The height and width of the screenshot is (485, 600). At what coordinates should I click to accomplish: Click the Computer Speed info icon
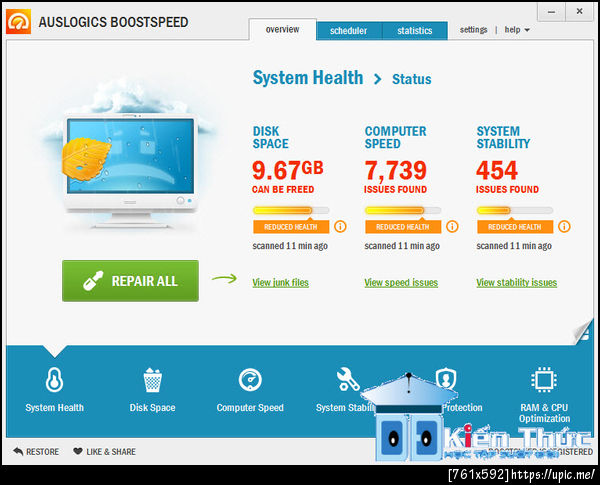click(x=452, y=227)
